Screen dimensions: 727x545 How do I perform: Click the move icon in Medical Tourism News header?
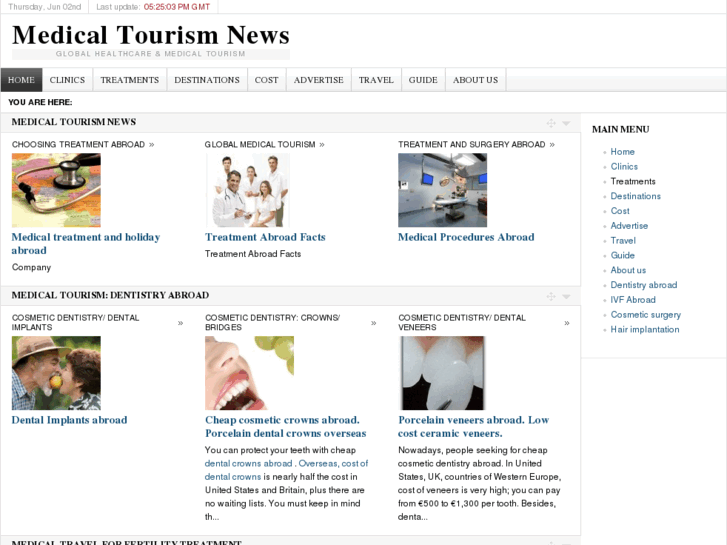[x=551, y=123]
